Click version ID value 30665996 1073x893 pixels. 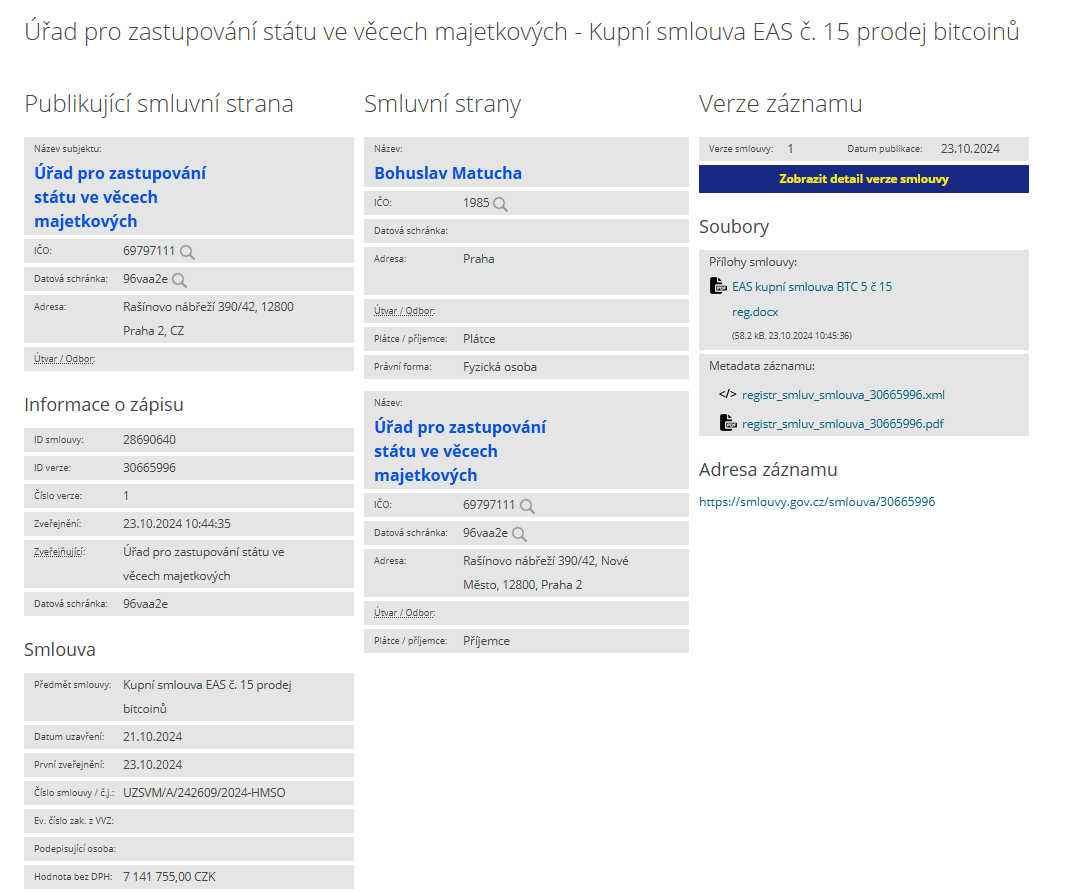click(149, 467)
